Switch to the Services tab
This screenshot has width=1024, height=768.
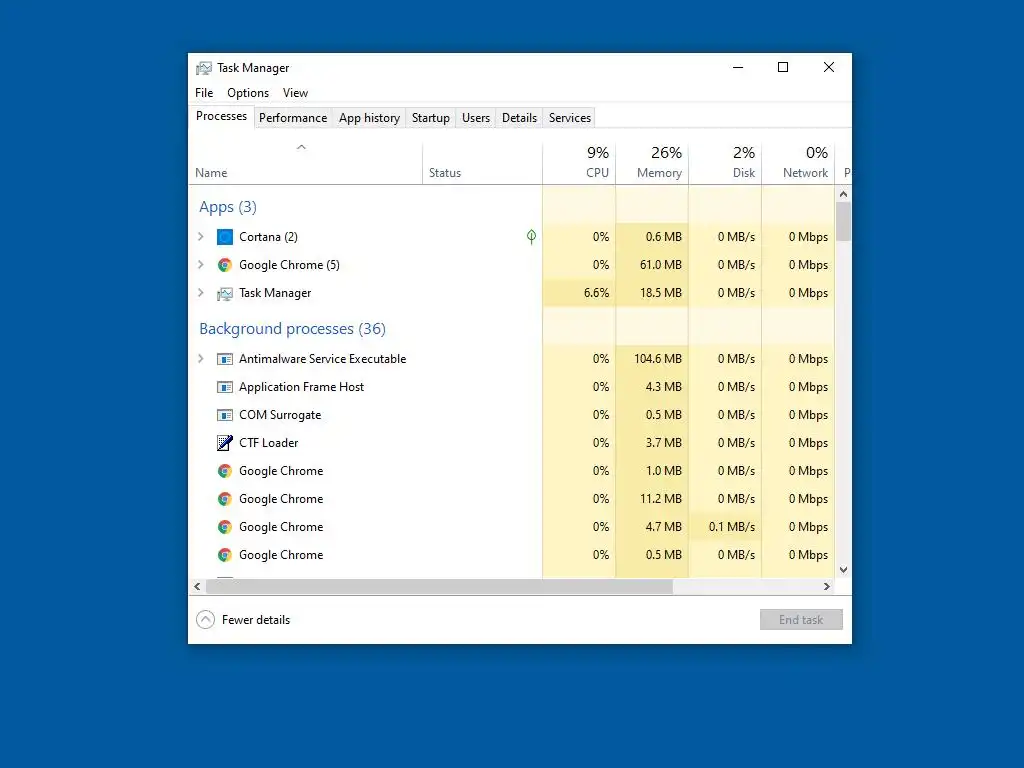tap(569, 118)
